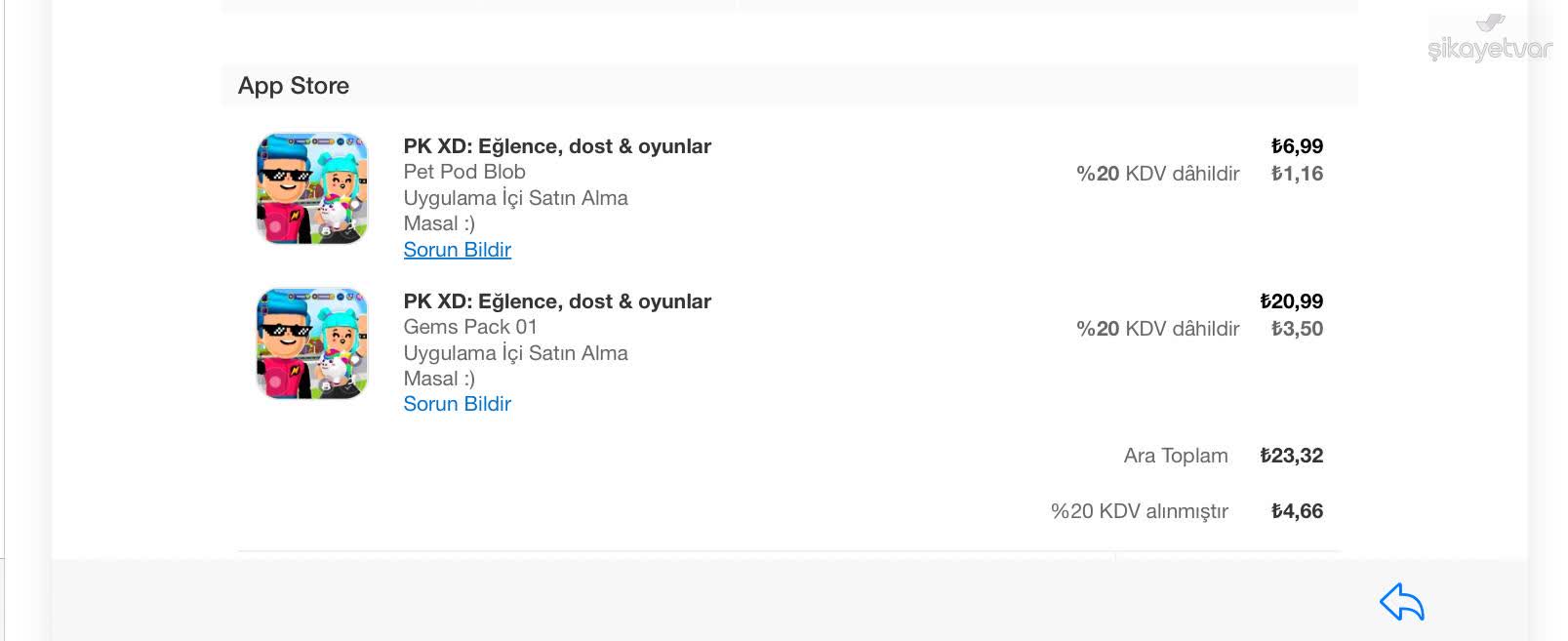Viewport: 1568px width, 641px height.
Task: Click Sorun Bildir under Pet Pod Blob
Action: [457, 250]
